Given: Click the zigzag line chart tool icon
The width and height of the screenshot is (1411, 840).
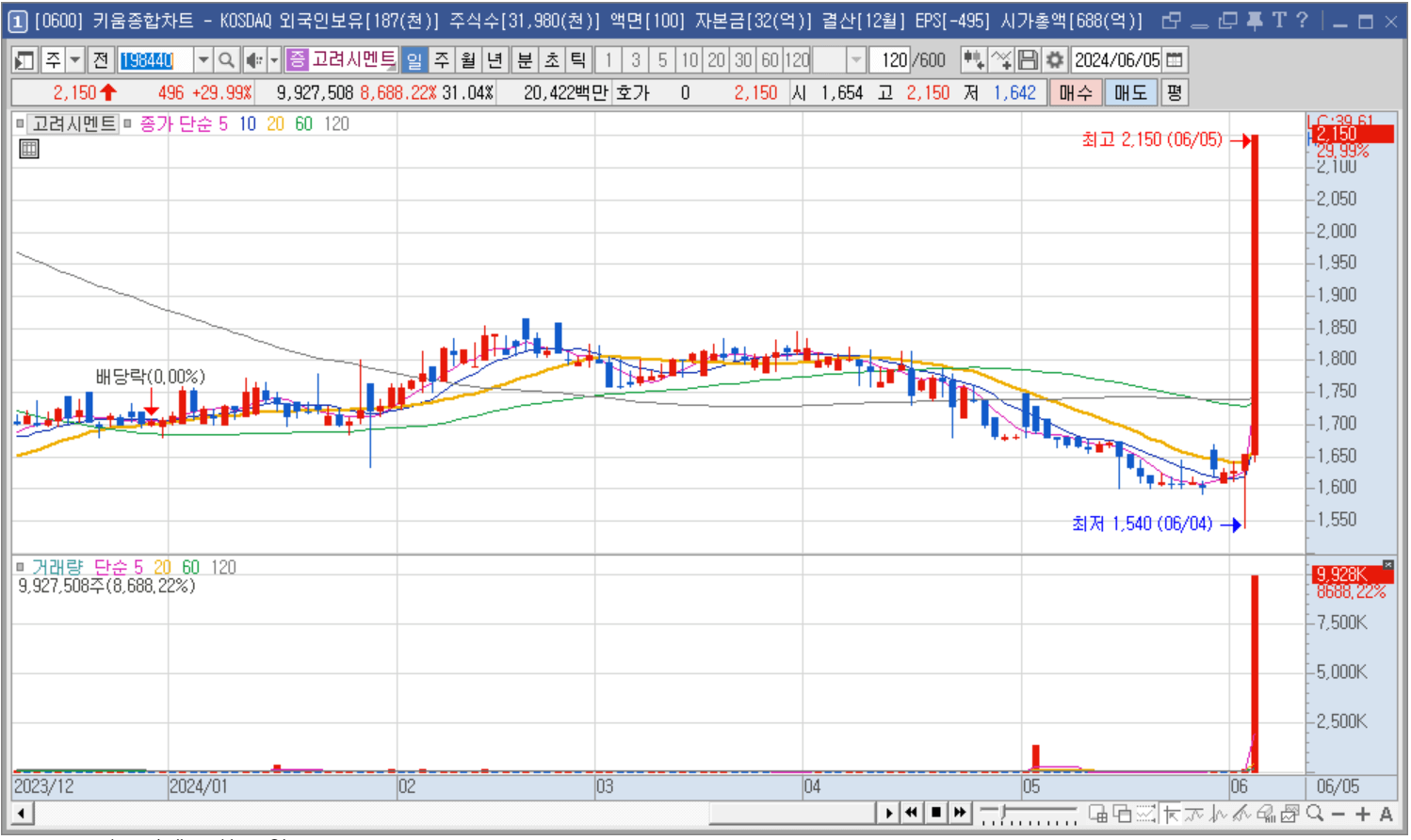Looking at the screenshot, I should (x=1219, y=814).
